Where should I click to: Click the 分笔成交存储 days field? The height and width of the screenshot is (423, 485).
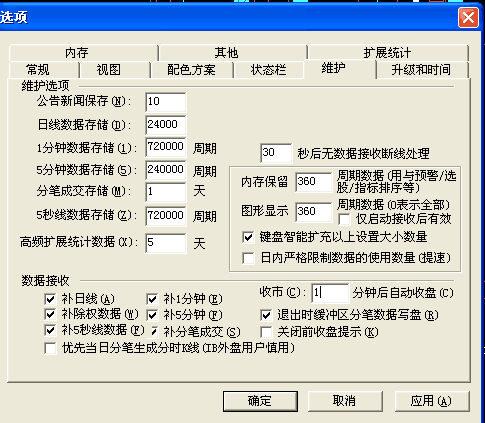[166, 192]
